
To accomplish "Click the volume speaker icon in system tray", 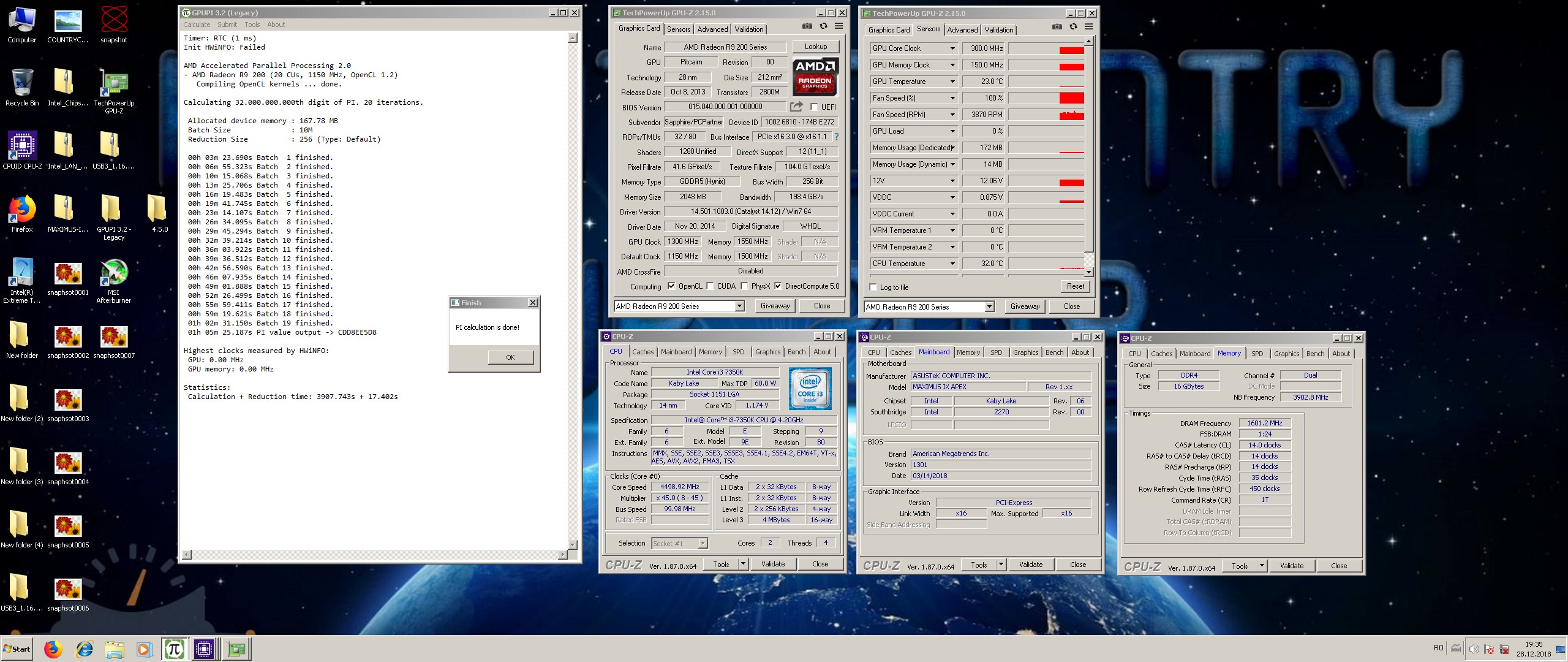I will (x=1474, y=649).
